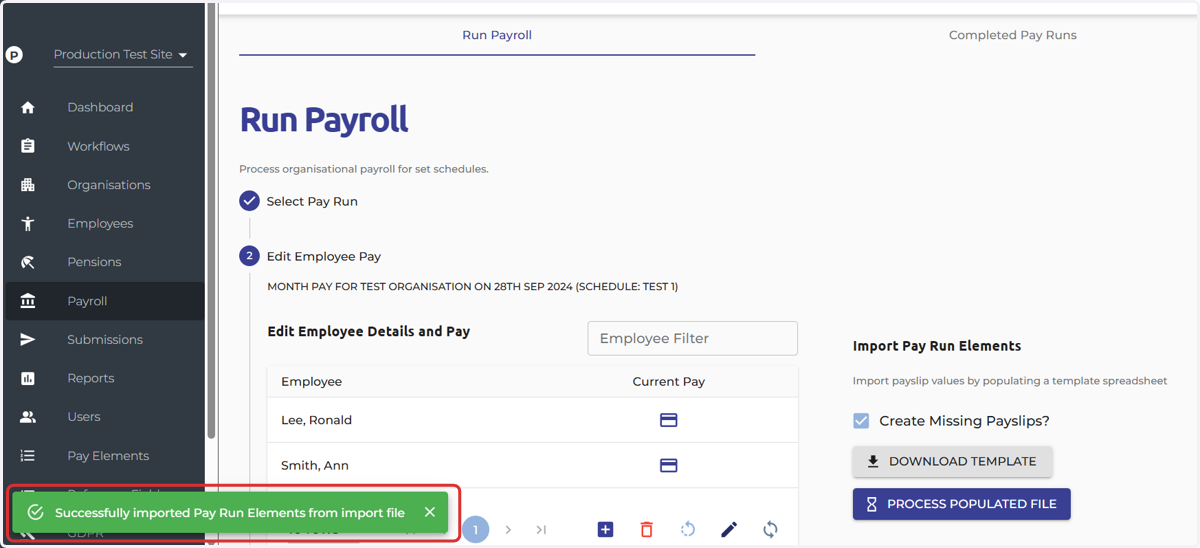Open Workflows from the sidebar menu
The height and width of the screenshot is (548, 1200).
98,146
